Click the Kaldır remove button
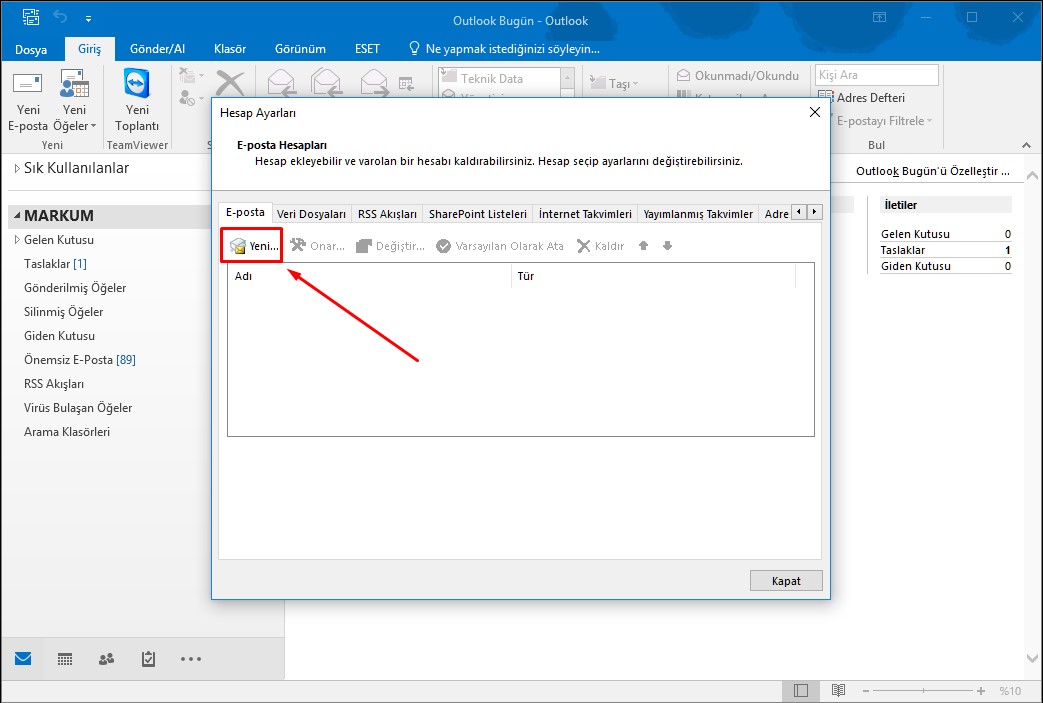Screen dimensions: 1043x703 (x=600, y=246)
